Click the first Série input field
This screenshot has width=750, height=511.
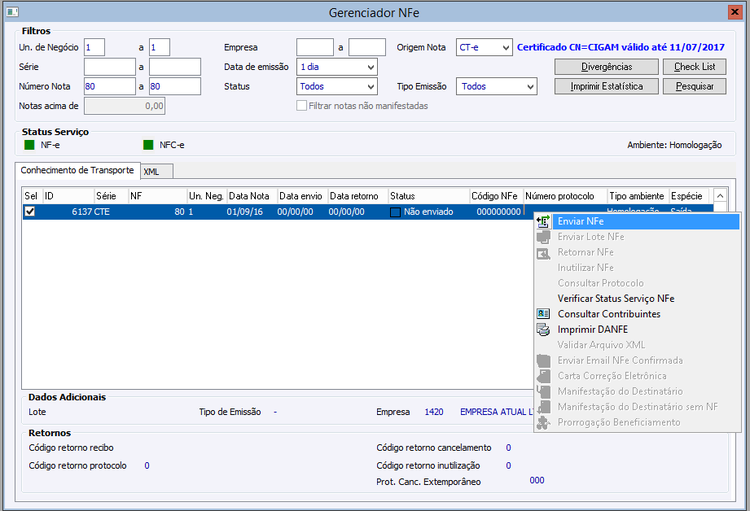tap(110, 67)
